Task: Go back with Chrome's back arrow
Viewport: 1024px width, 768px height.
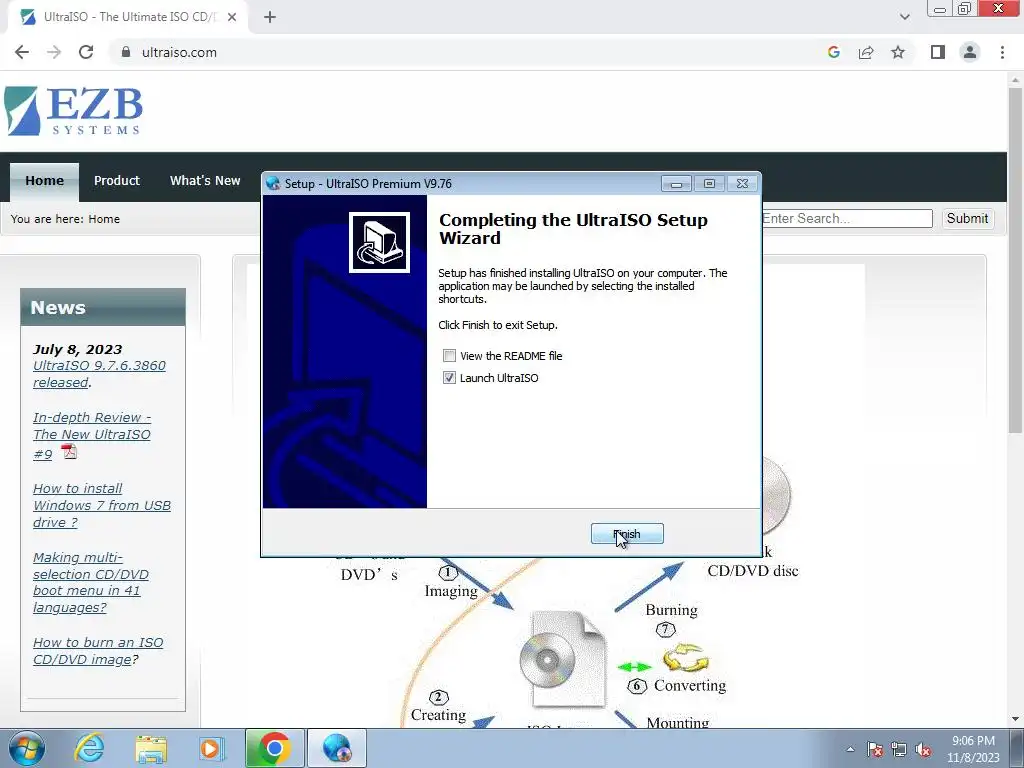Action: (x=22, y=52)
